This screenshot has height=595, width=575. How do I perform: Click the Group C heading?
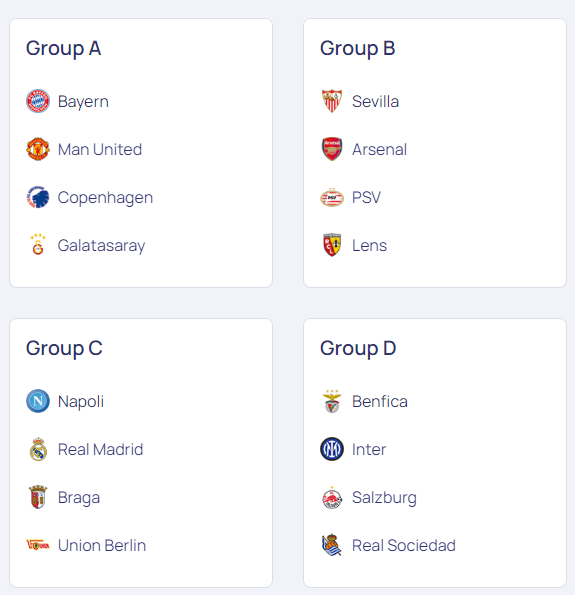[64, 348]
